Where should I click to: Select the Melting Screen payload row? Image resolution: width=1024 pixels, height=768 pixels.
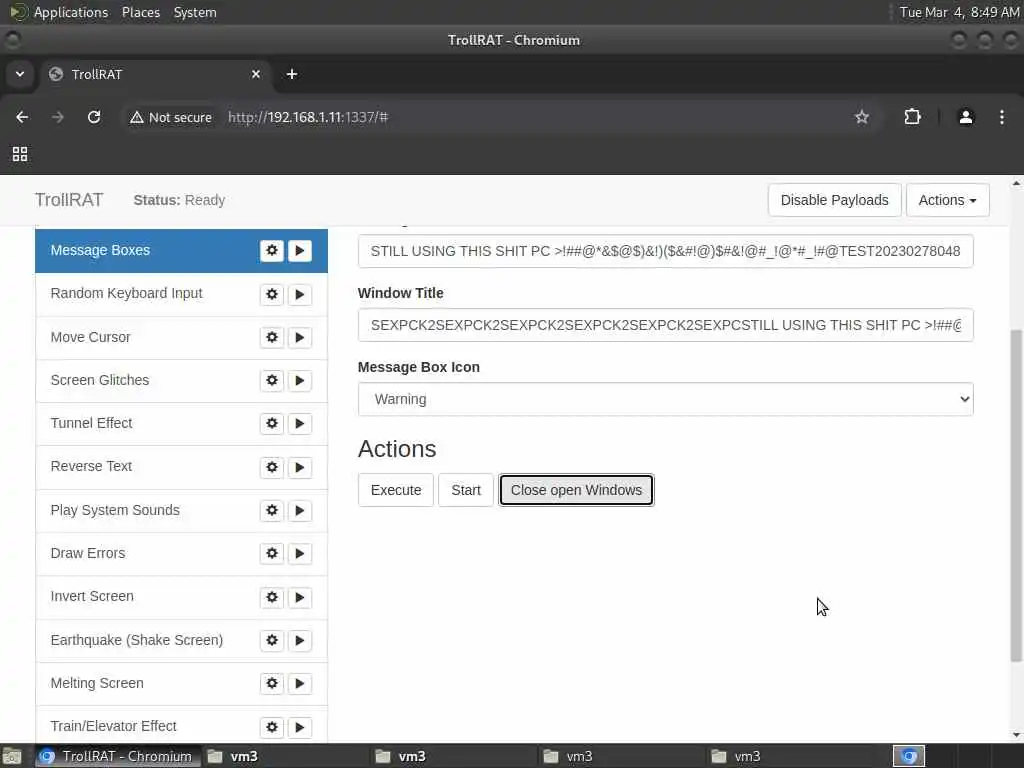point(182,684)
